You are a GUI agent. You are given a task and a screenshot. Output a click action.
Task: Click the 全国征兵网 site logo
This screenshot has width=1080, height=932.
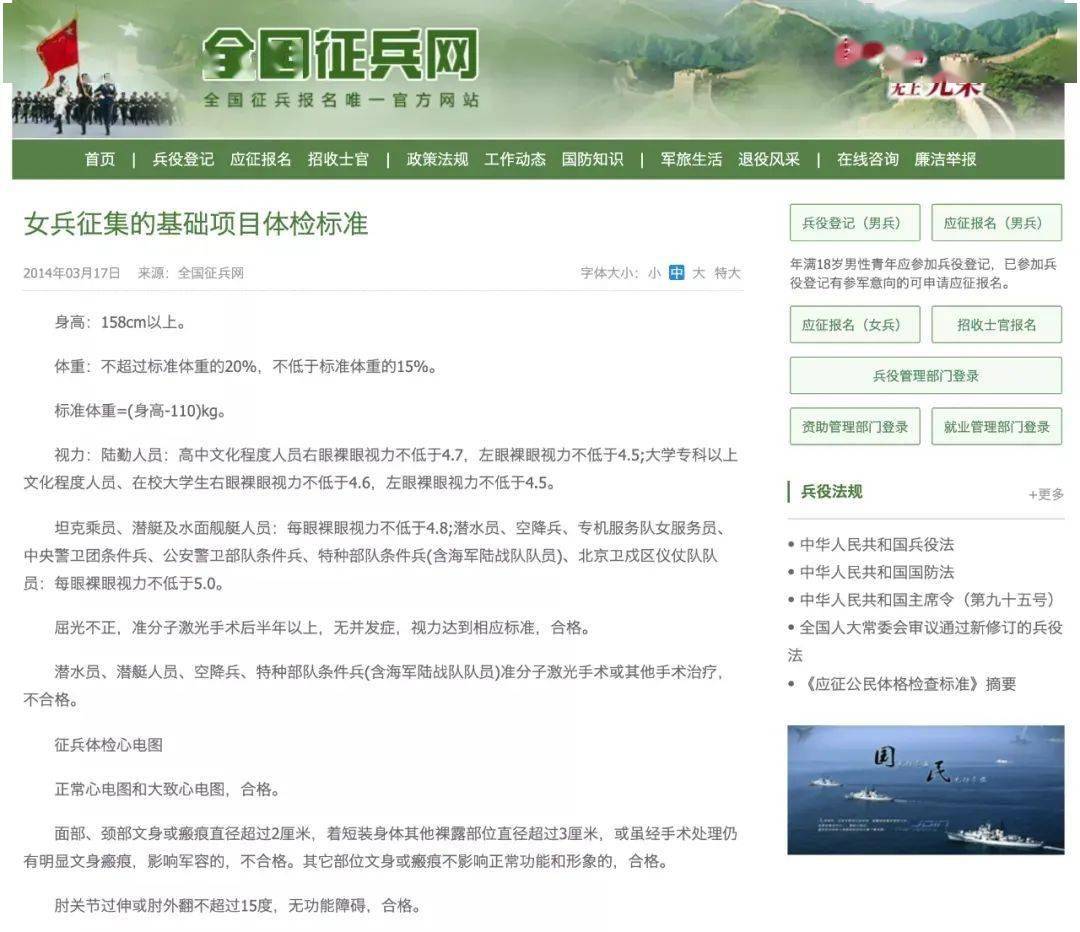point(340,60)
